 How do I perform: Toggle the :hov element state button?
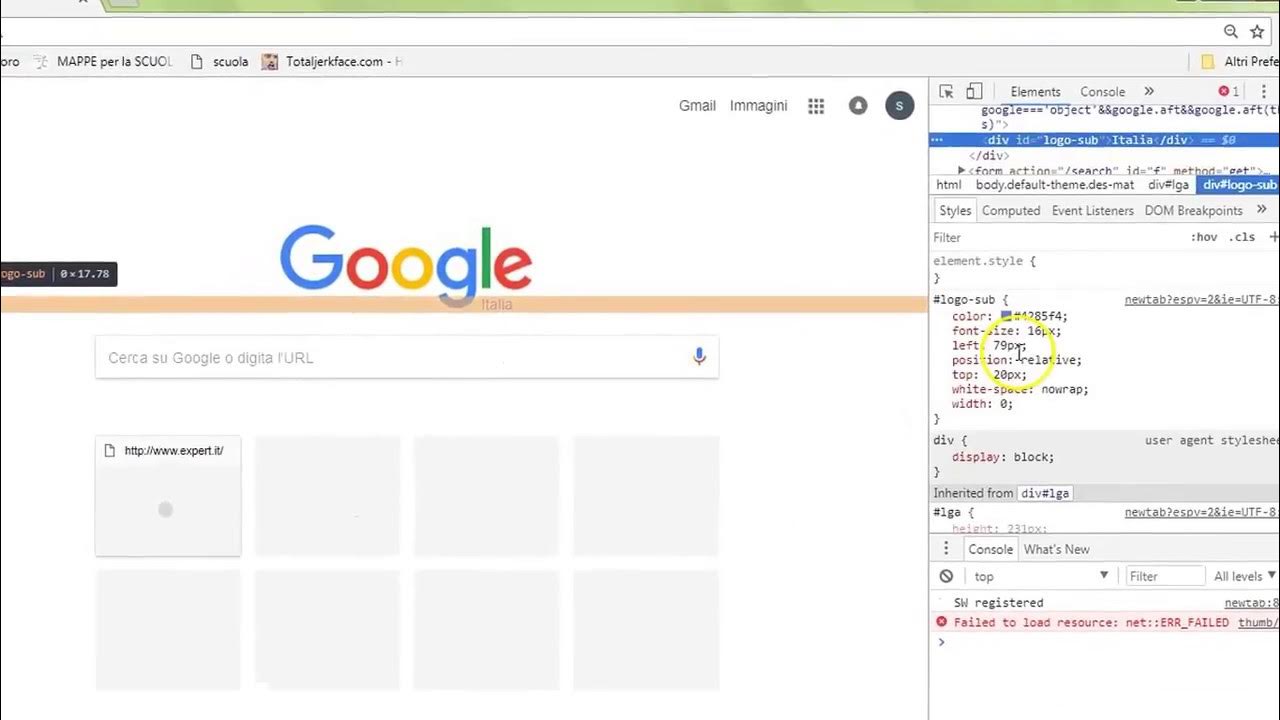click(1204, 237)
